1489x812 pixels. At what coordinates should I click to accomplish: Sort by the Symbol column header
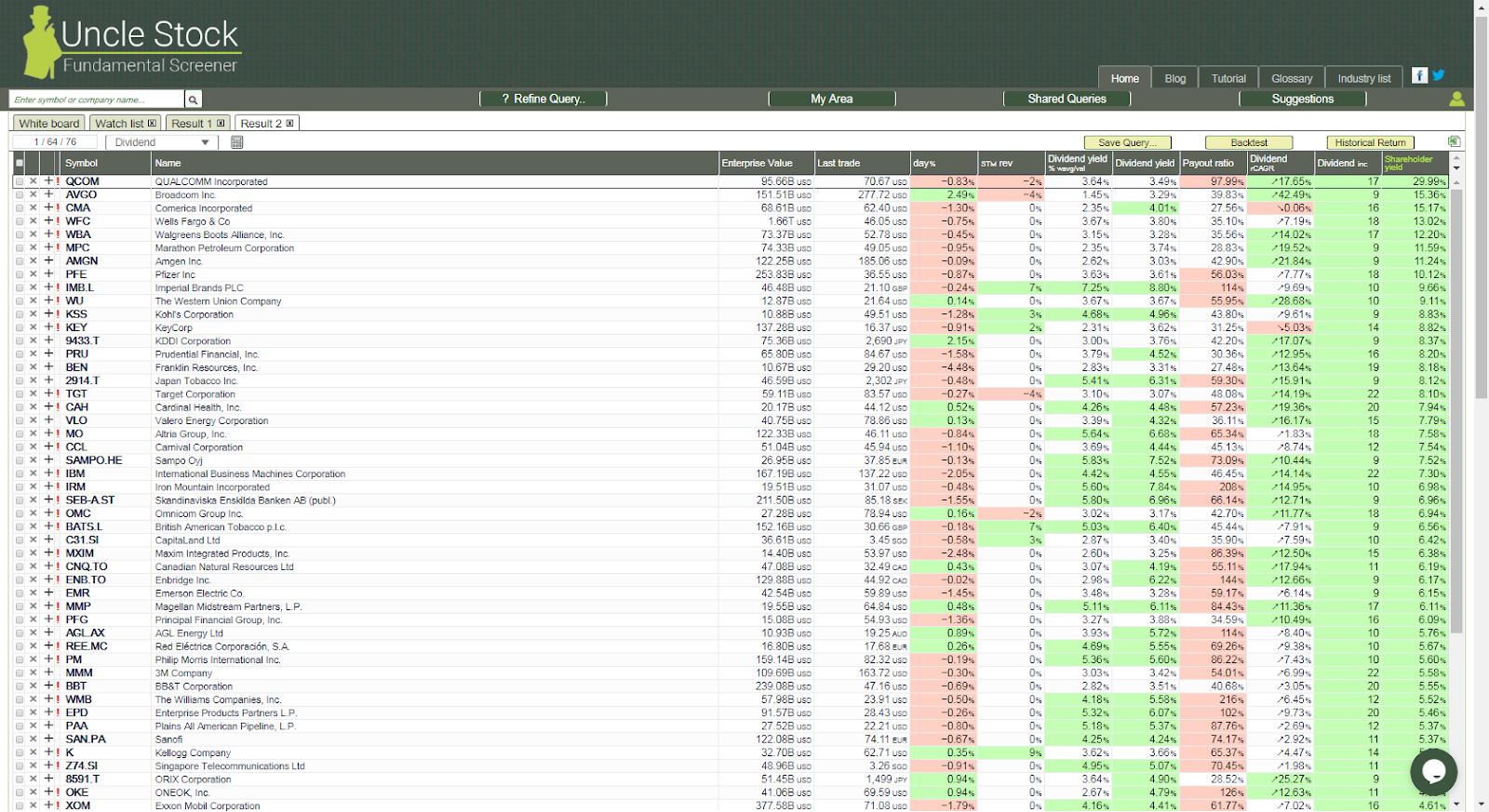click(x=106, y=163)
